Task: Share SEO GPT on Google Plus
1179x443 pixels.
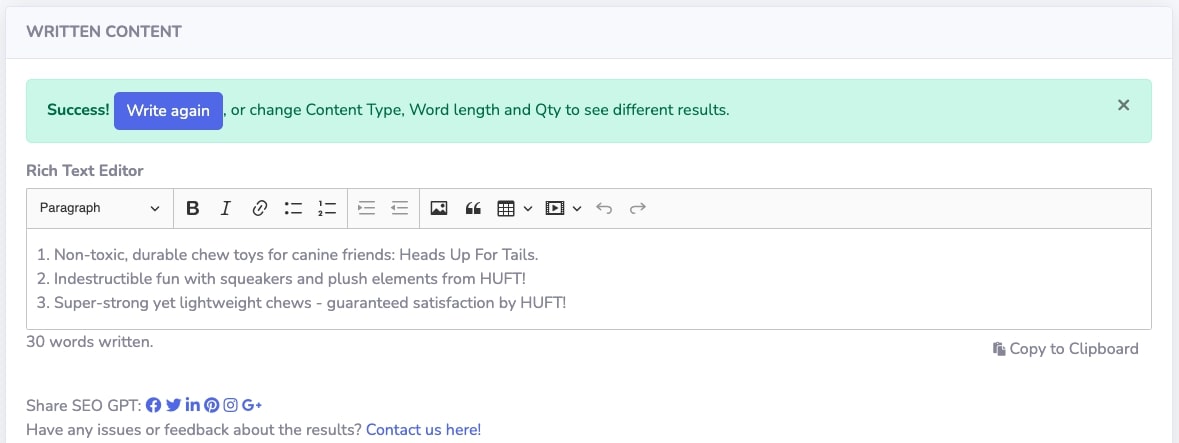Action: [253, 405]
